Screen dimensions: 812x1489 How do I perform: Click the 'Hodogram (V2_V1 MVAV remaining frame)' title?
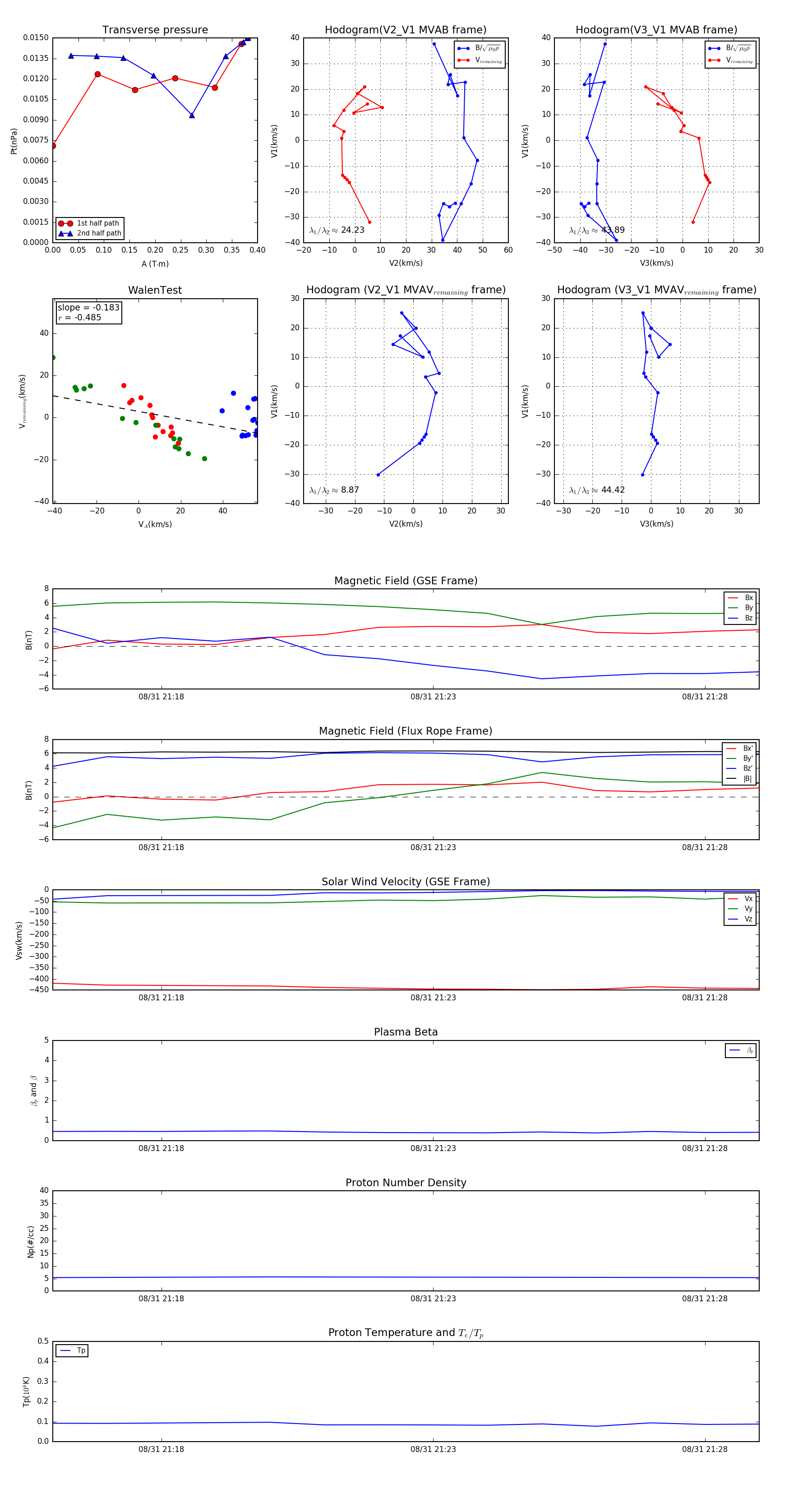(406, 290)
